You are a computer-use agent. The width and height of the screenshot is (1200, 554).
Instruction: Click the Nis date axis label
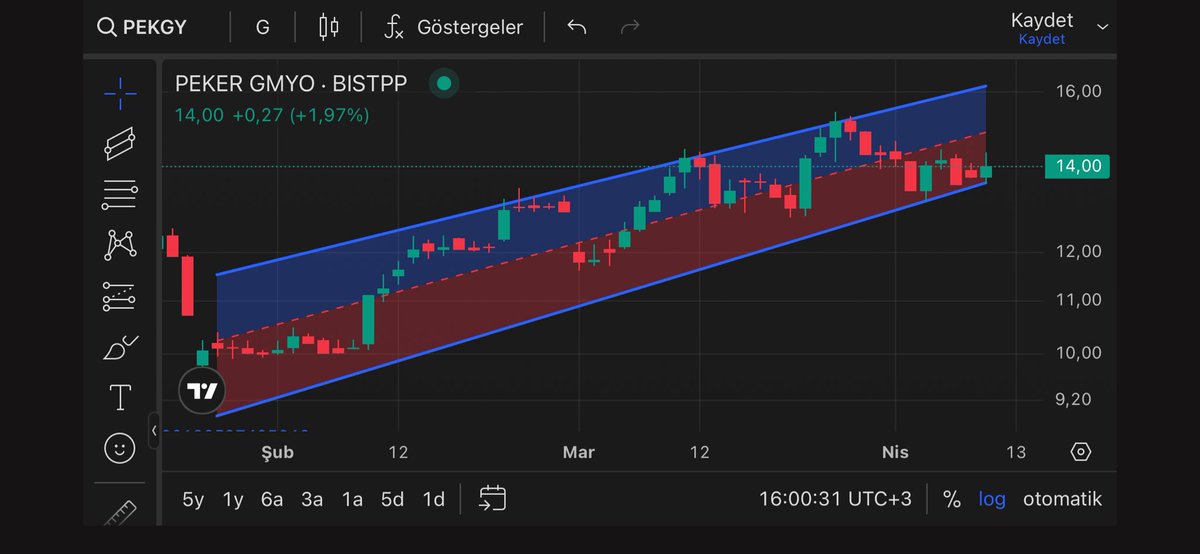pos(895,453)
